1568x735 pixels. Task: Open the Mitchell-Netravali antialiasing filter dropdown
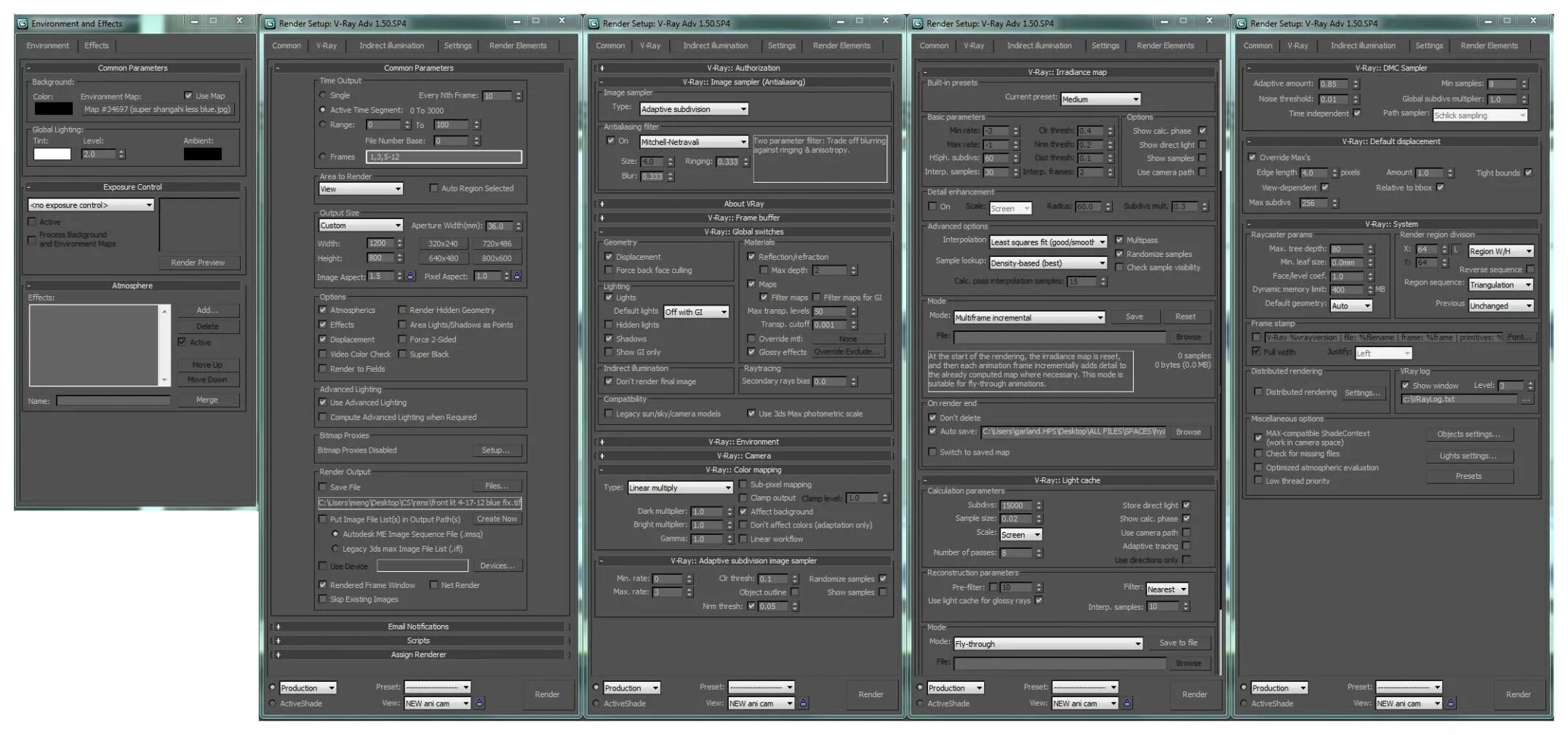coord(694,142)
